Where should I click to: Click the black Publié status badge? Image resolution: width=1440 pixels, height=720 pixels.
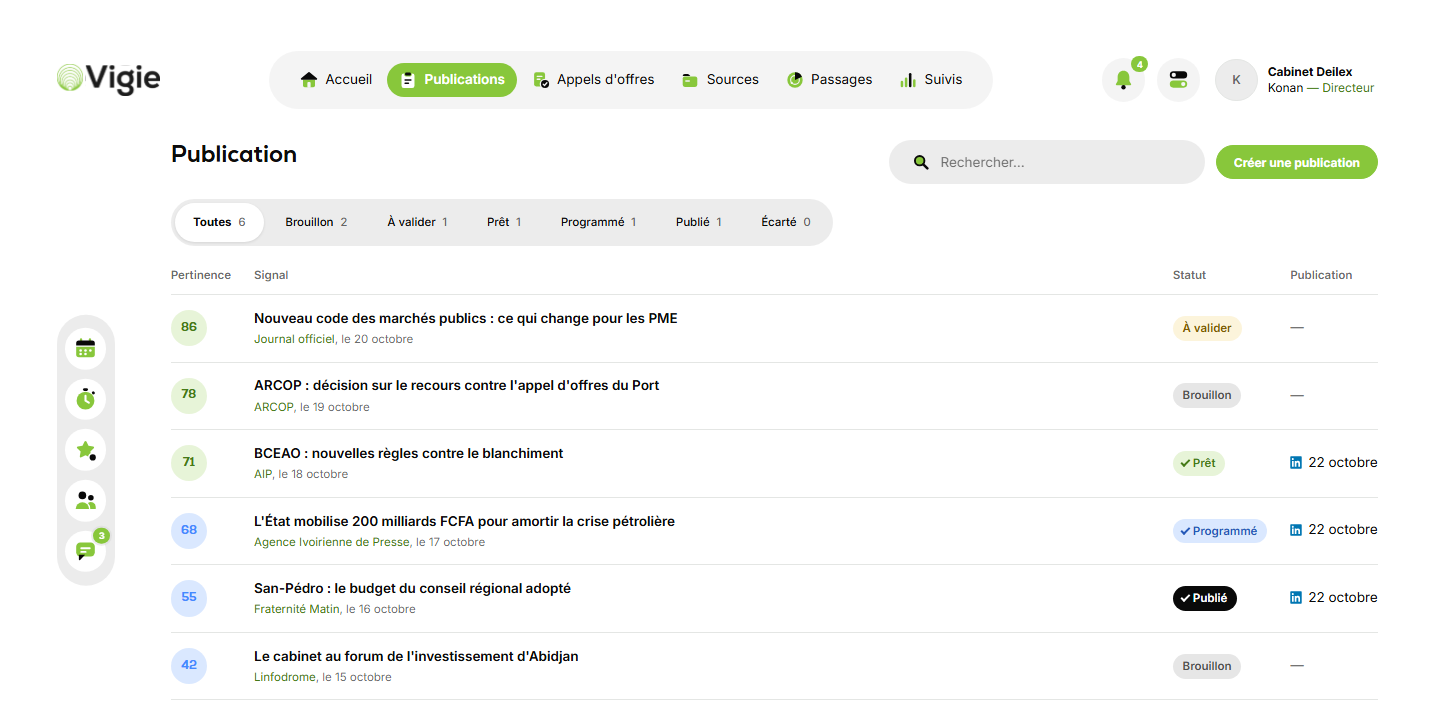tap(1205, 598)
